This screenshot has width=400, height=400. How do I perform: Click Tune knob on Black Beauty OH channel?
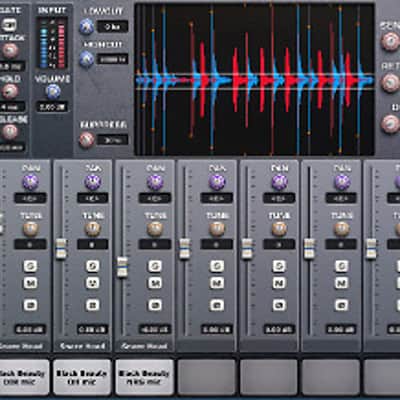click(x=93, y=229)
